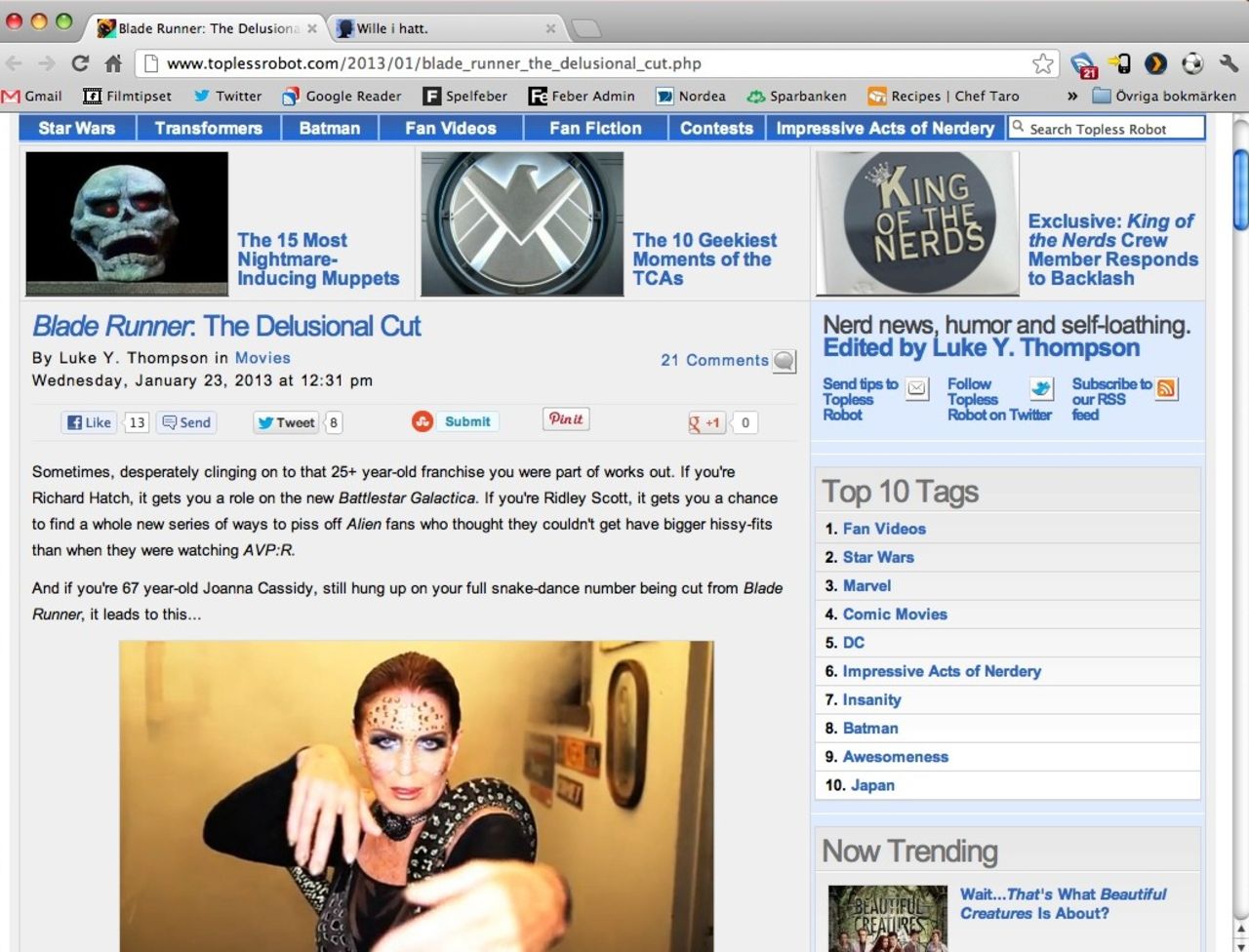Click the bookmark star icon in address bar
This screenshot has height=952, width=1249.
point(1043,63)
